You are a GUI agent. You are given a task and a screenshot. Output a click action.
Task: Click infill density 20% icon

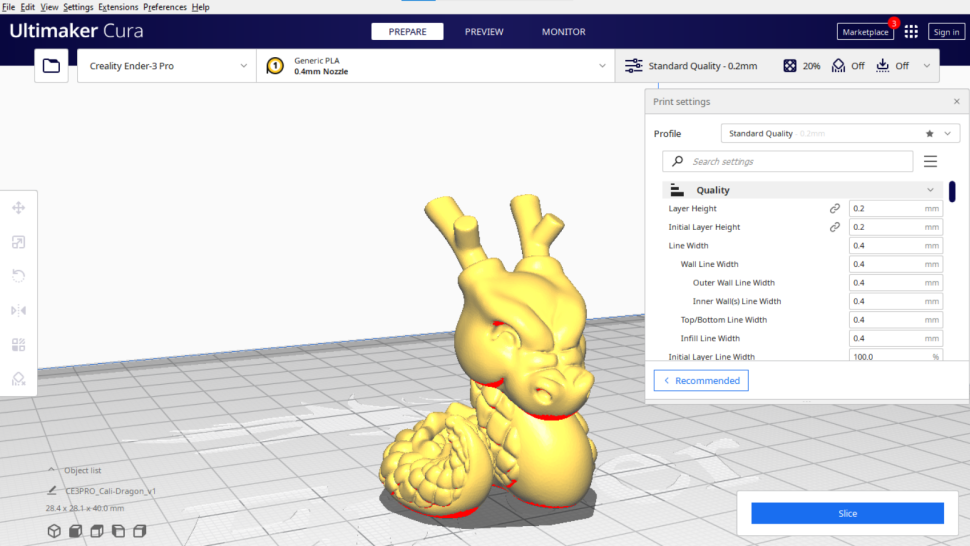[x=790, y=66]
